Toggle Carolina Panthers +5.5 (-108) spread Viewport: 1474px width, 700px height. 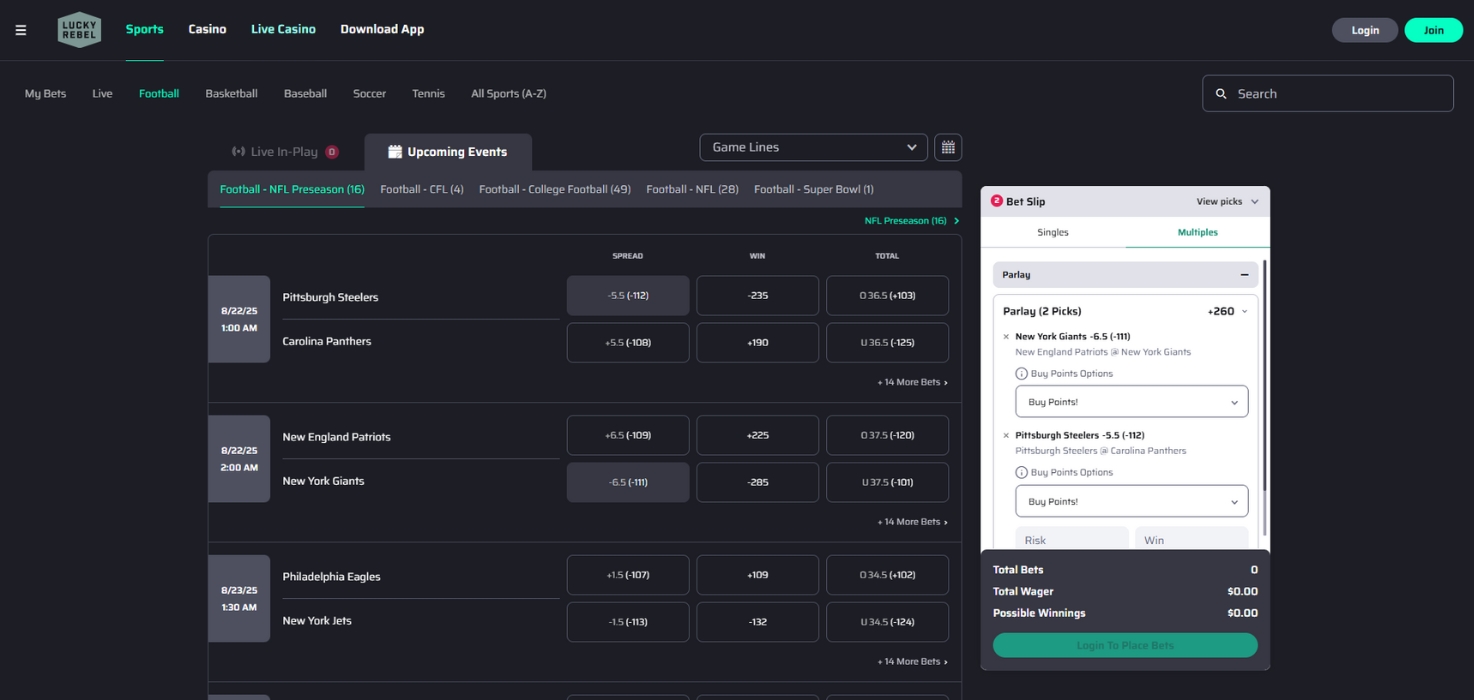628,342
